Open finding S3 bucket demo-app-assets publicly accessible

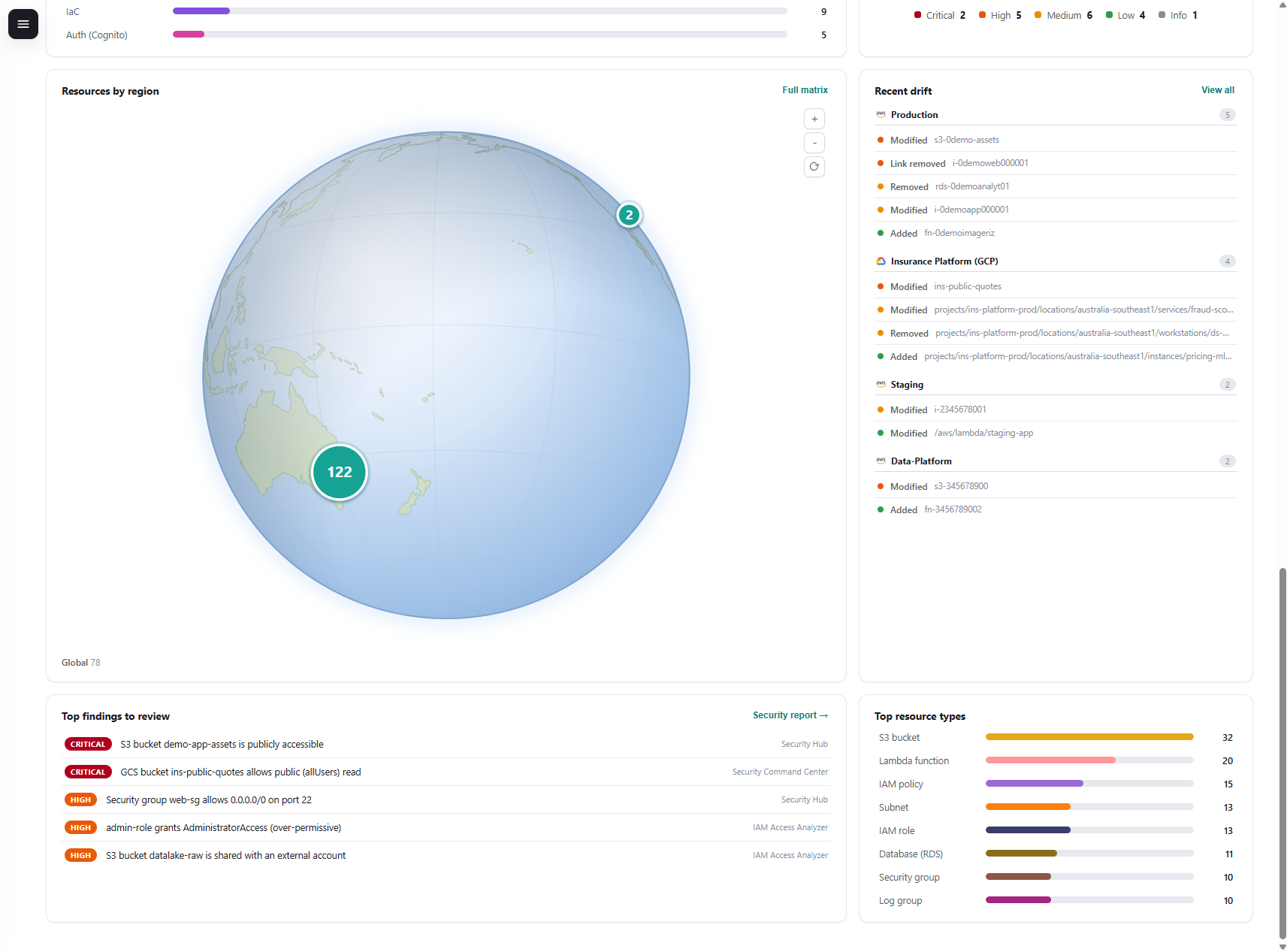446,745
